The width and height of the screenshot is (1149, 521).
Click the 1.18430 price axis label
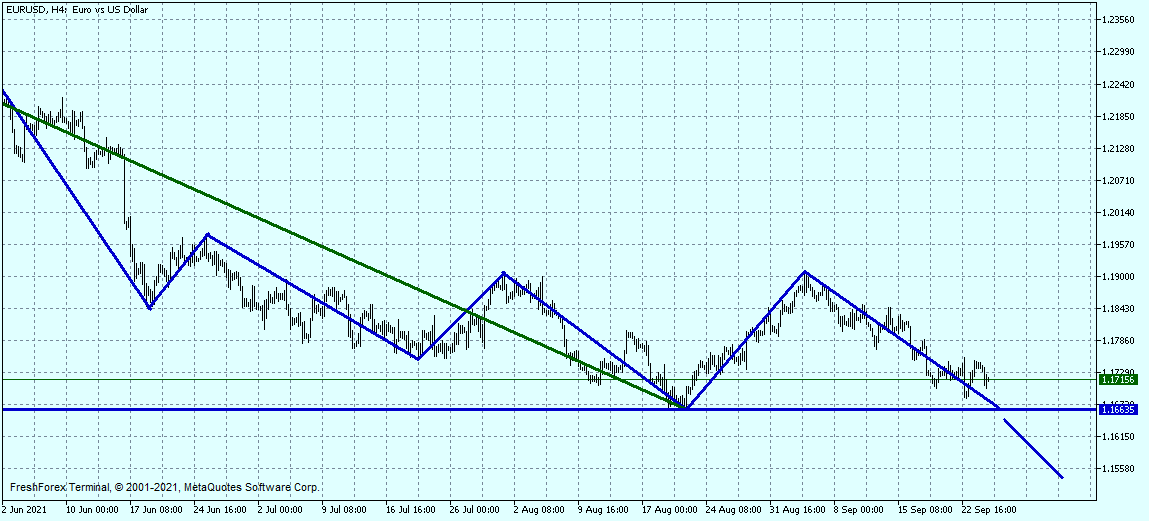point(1118,308)
